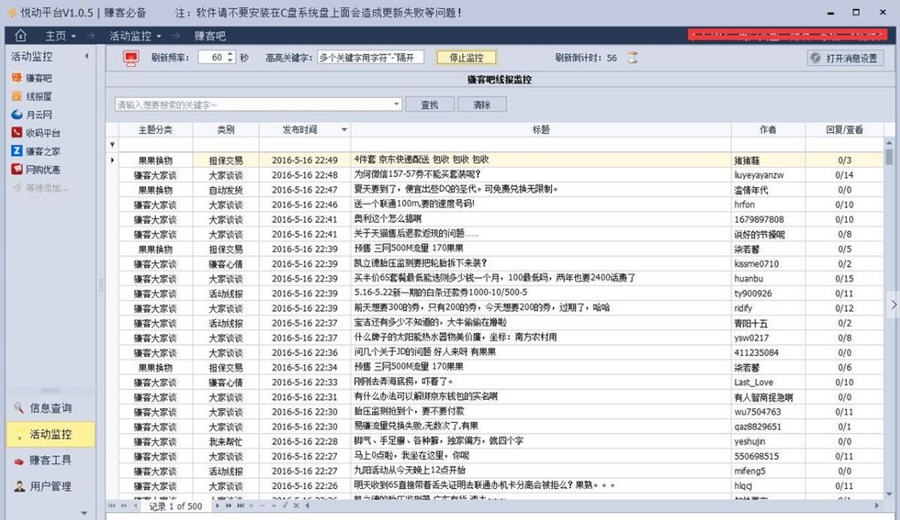Click the sidebar bottom overflow arrow

tap(84, 513)
